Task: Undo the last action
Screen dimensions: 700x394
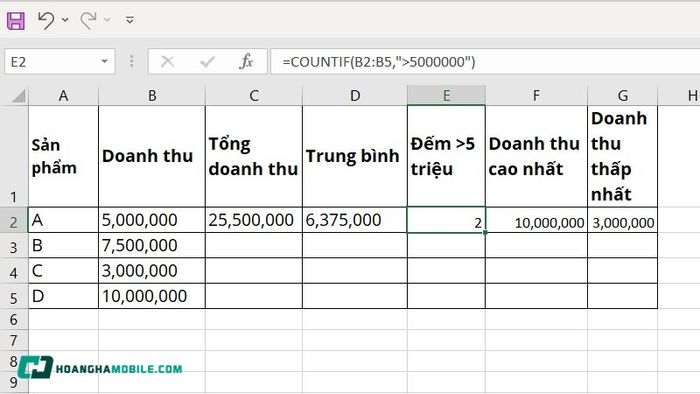Action: point(46,20)
